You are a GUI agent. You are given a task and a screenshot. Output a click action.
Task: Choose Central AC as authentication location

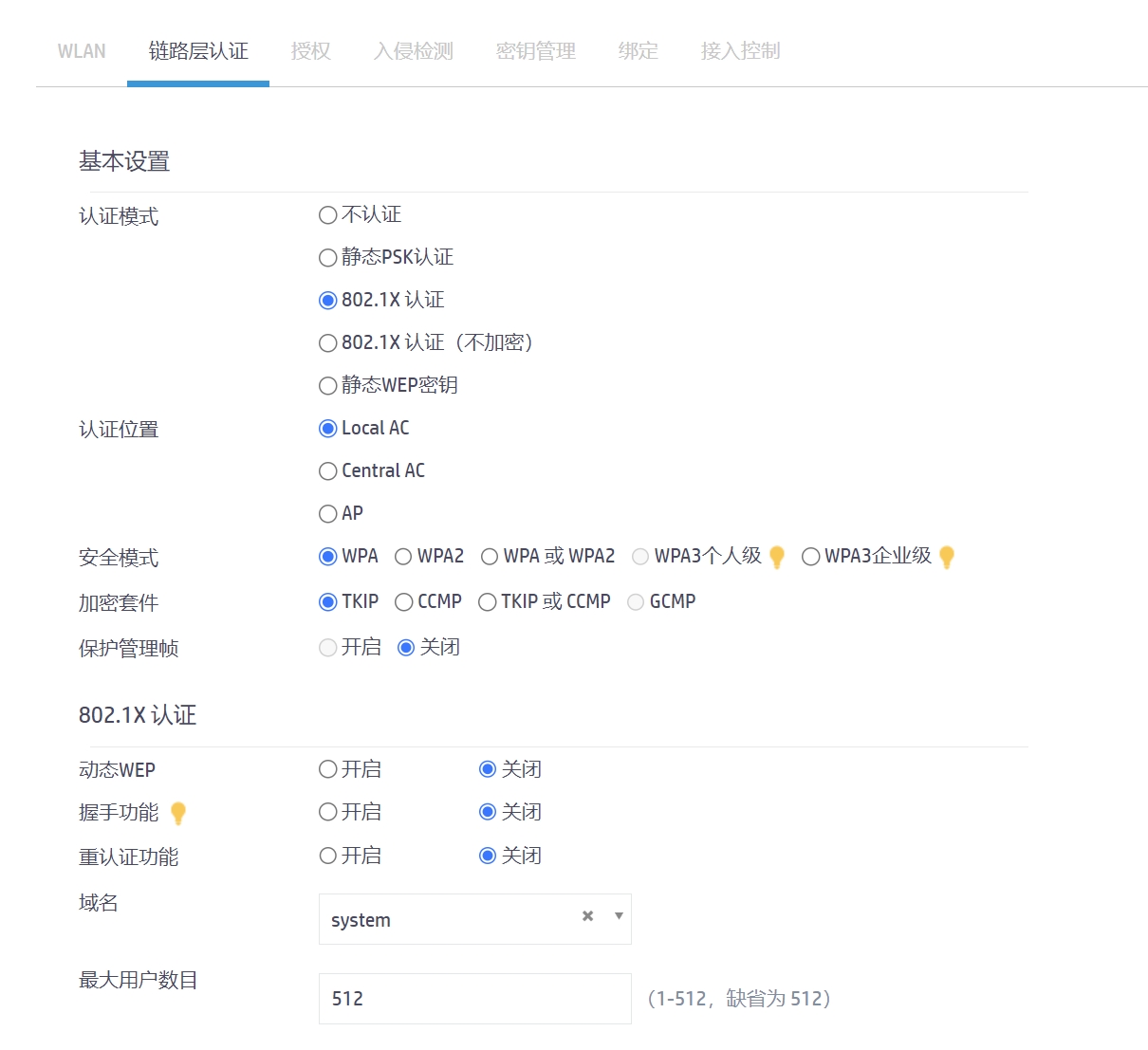pyautogui.click(x=328, y=471)
